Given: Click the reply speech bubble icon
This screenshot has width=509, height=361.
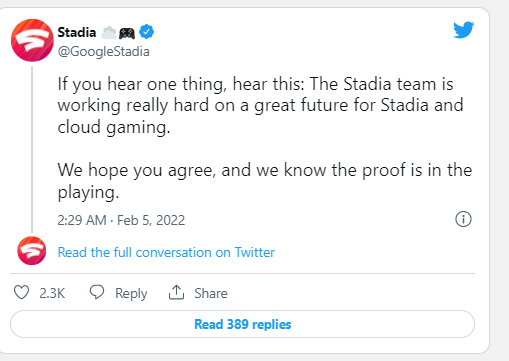Looking at the screenshot, I should pos(97,292).
